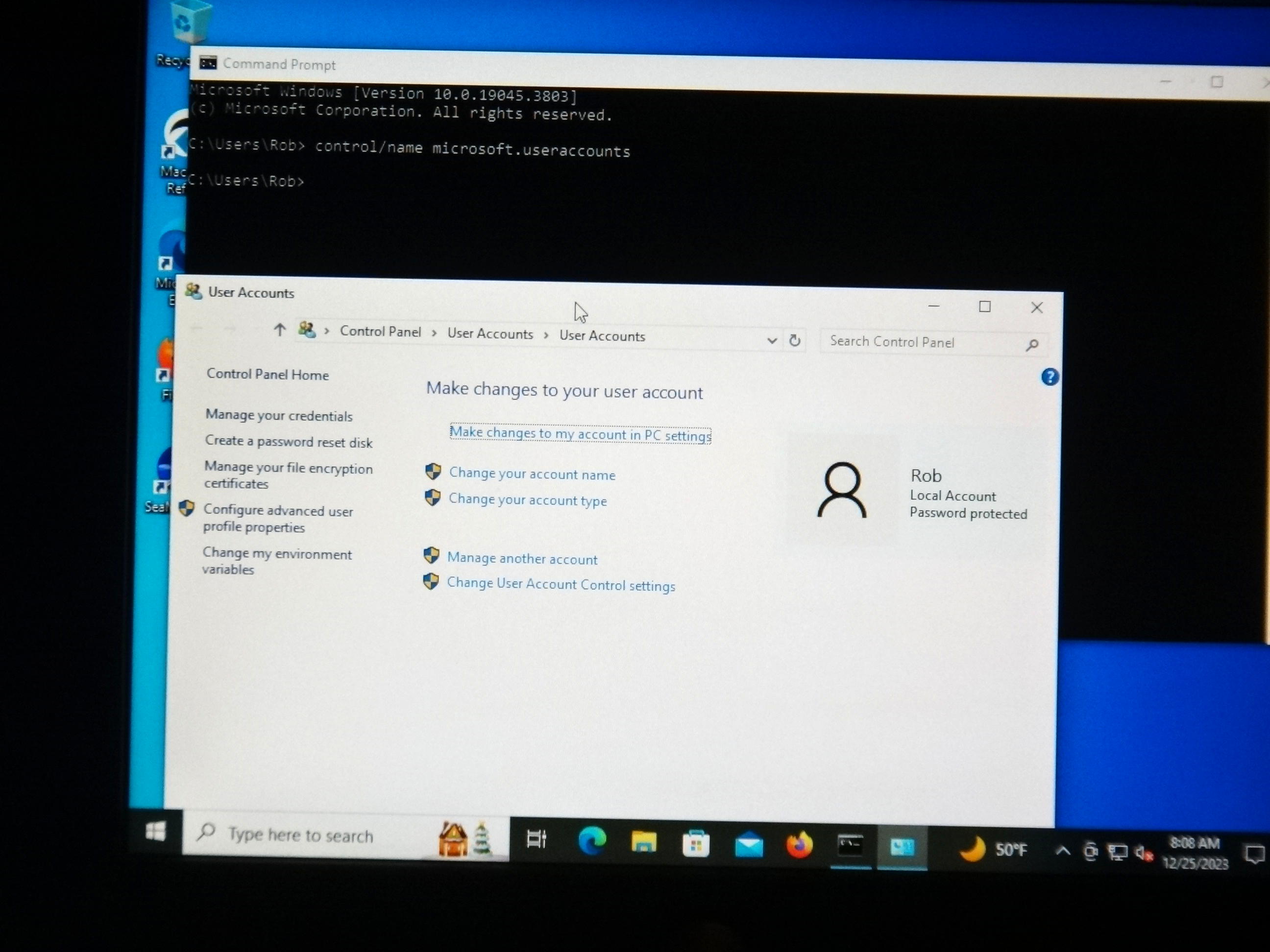Open network status tray icon

tap(1117, 852)
